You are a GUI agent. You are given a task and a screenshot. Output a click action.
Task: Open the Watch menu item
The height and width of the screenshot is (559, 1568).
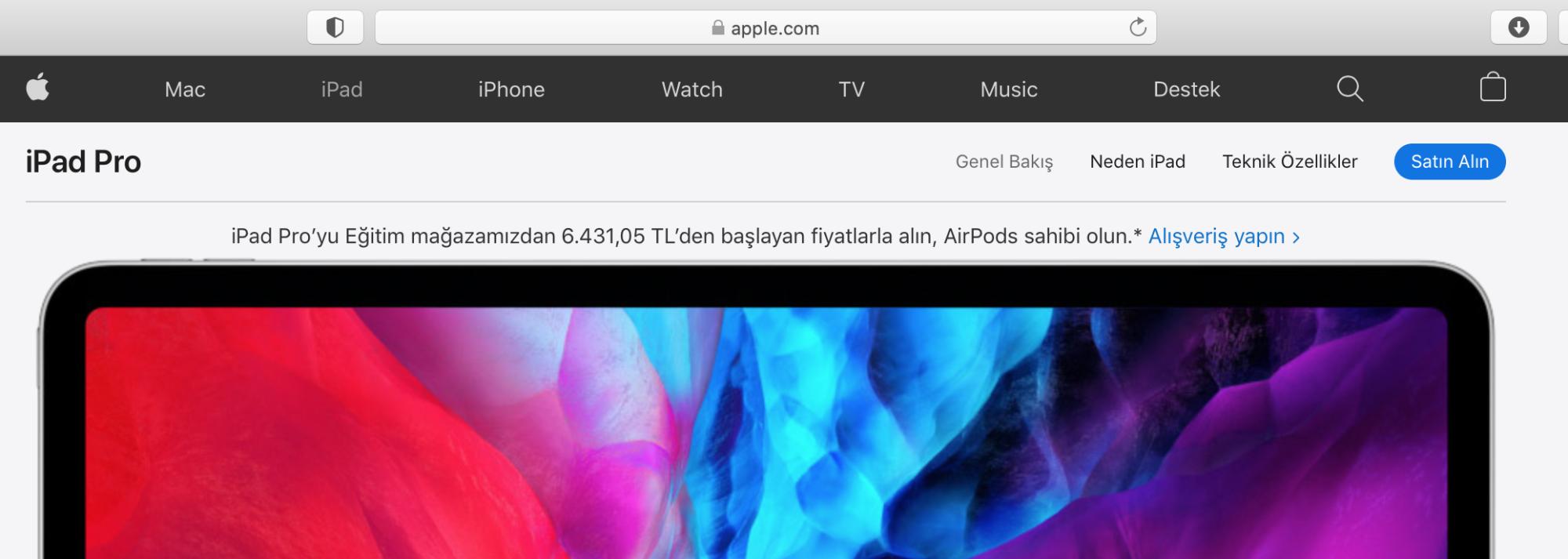691,89
